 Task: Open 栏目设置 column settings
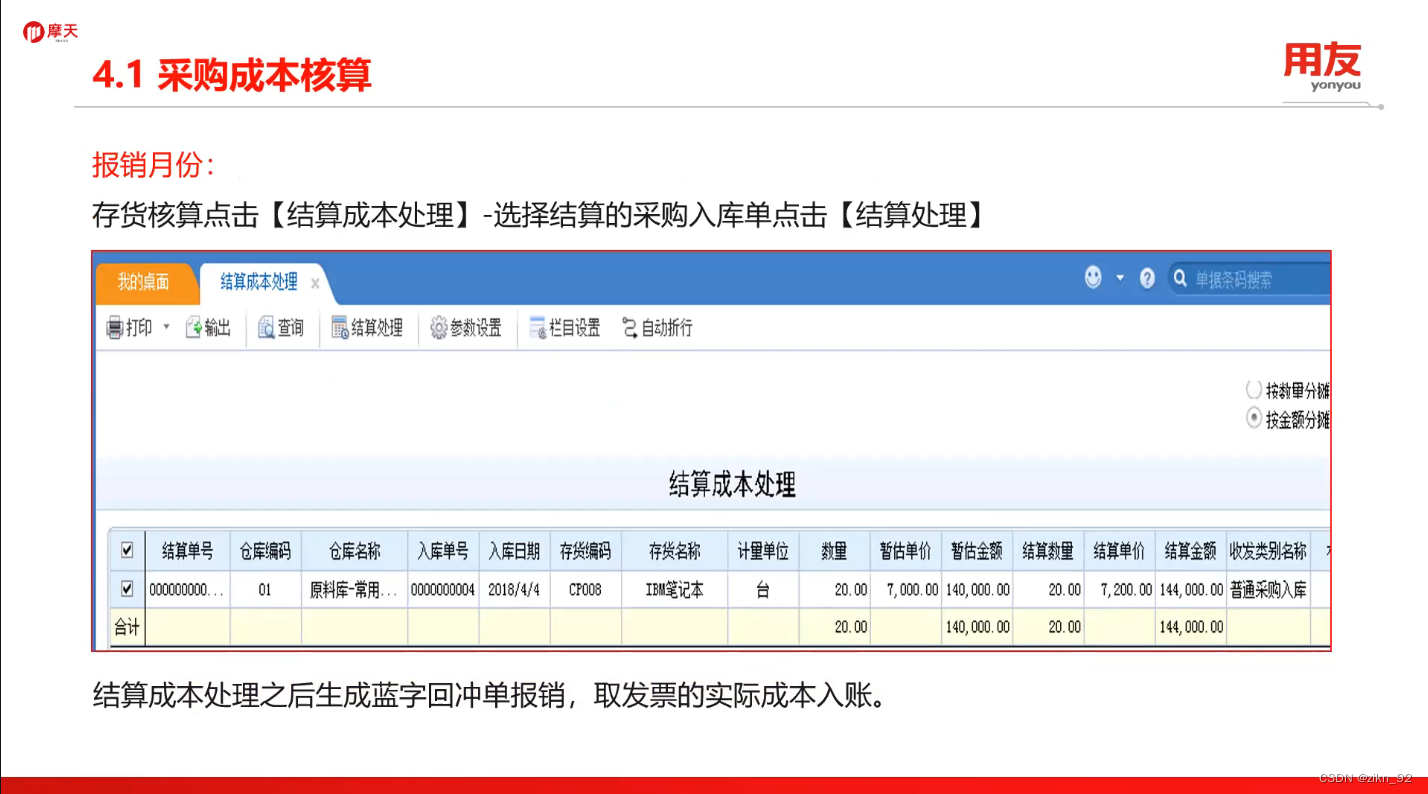click(x=566, y=328)
